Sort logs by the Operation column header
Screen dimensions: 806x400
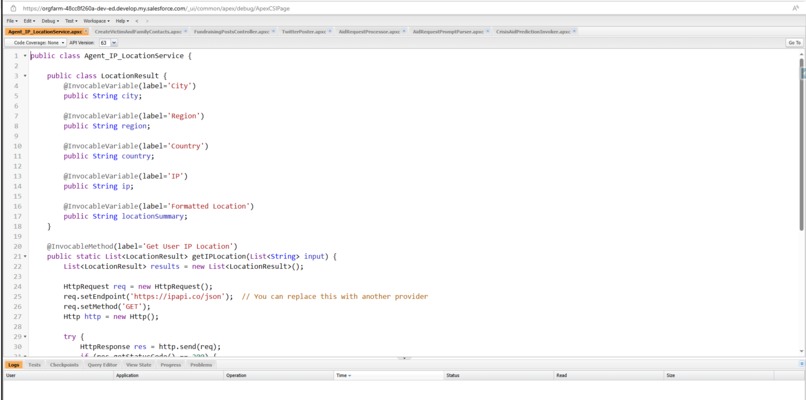pyautogui.click(x=278, y=376)
